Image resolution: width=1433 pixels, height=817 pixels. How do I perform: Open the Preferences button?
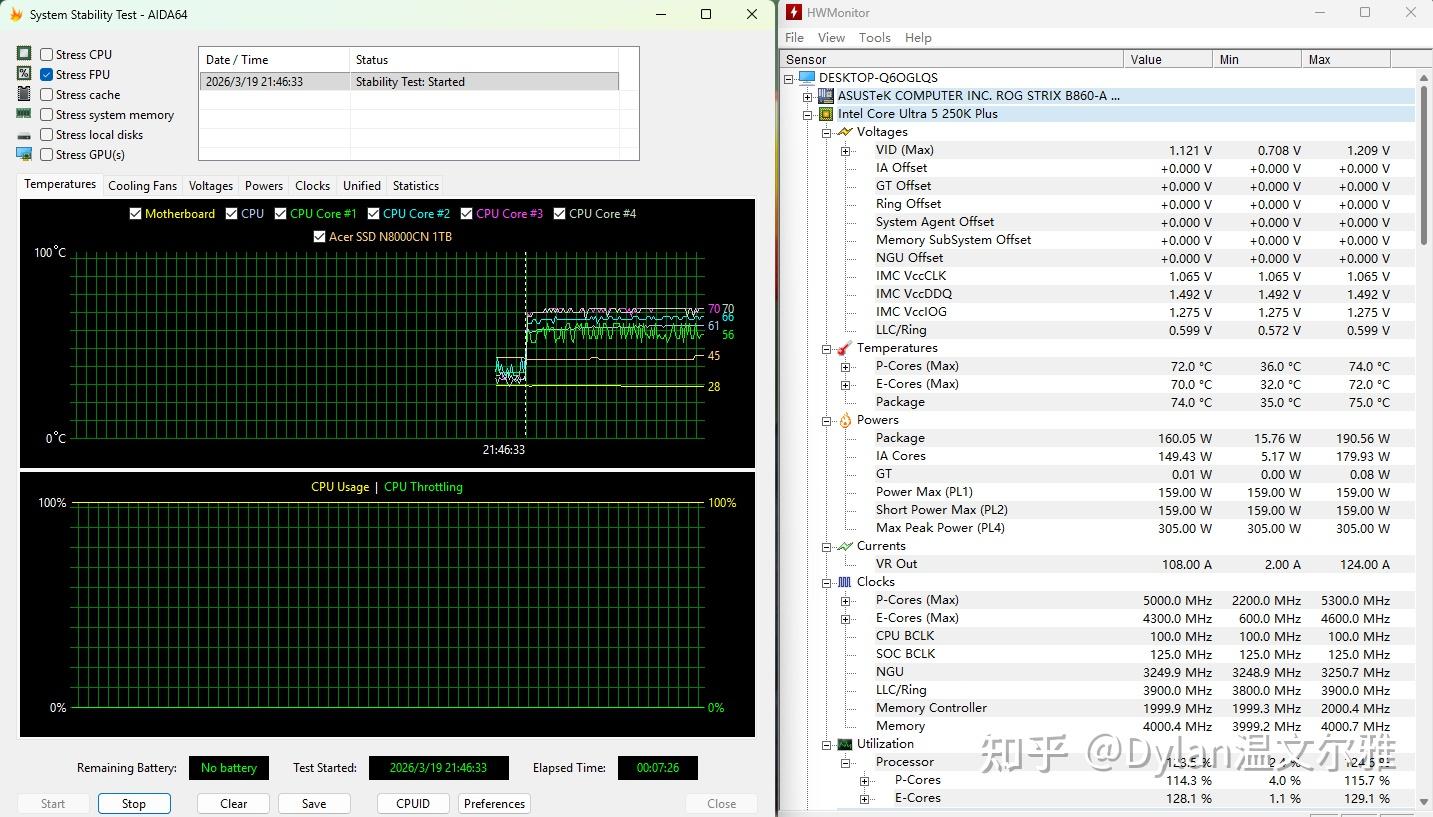click(x=495, y=804)
